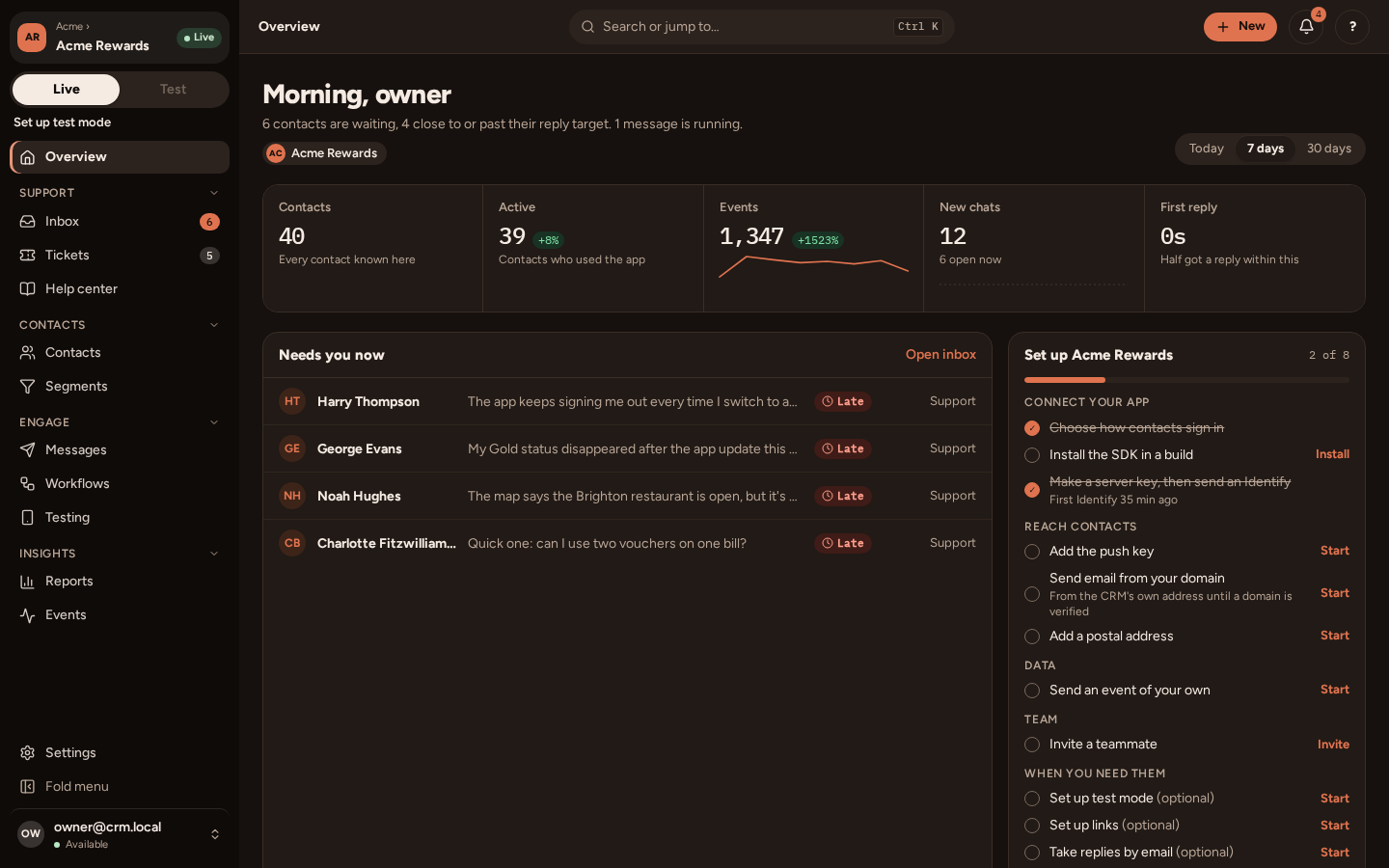This screenshot has height=868, width=1389.
Task: Click the Testing device icon
Action: click(x=28, y=518)
